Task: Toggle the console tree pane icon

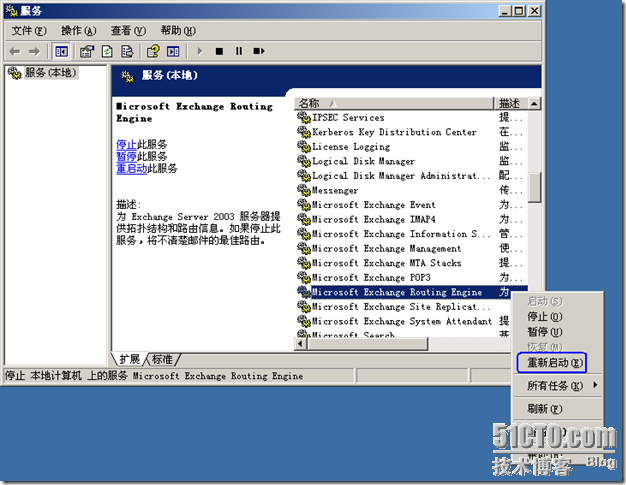Action: click(x=61, y=51)
